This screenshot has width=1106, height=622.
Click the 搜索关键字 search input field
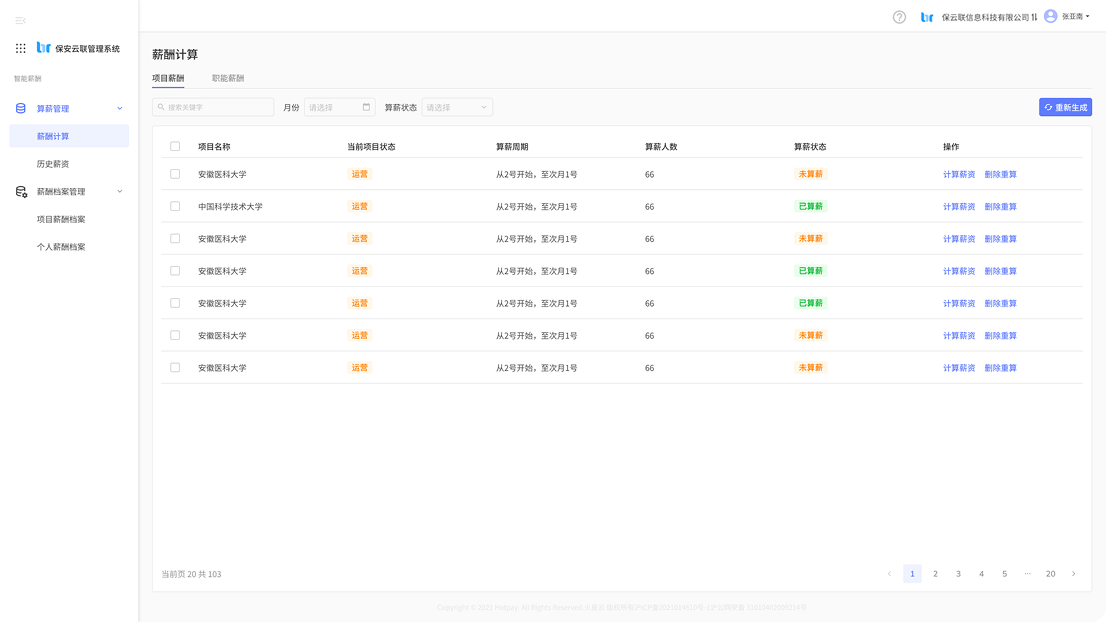[x=213, y=107]
